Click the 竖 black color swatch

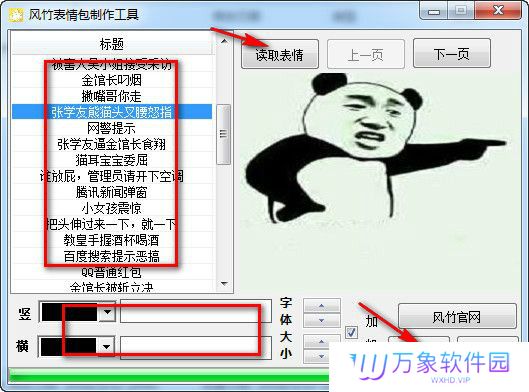69,312
